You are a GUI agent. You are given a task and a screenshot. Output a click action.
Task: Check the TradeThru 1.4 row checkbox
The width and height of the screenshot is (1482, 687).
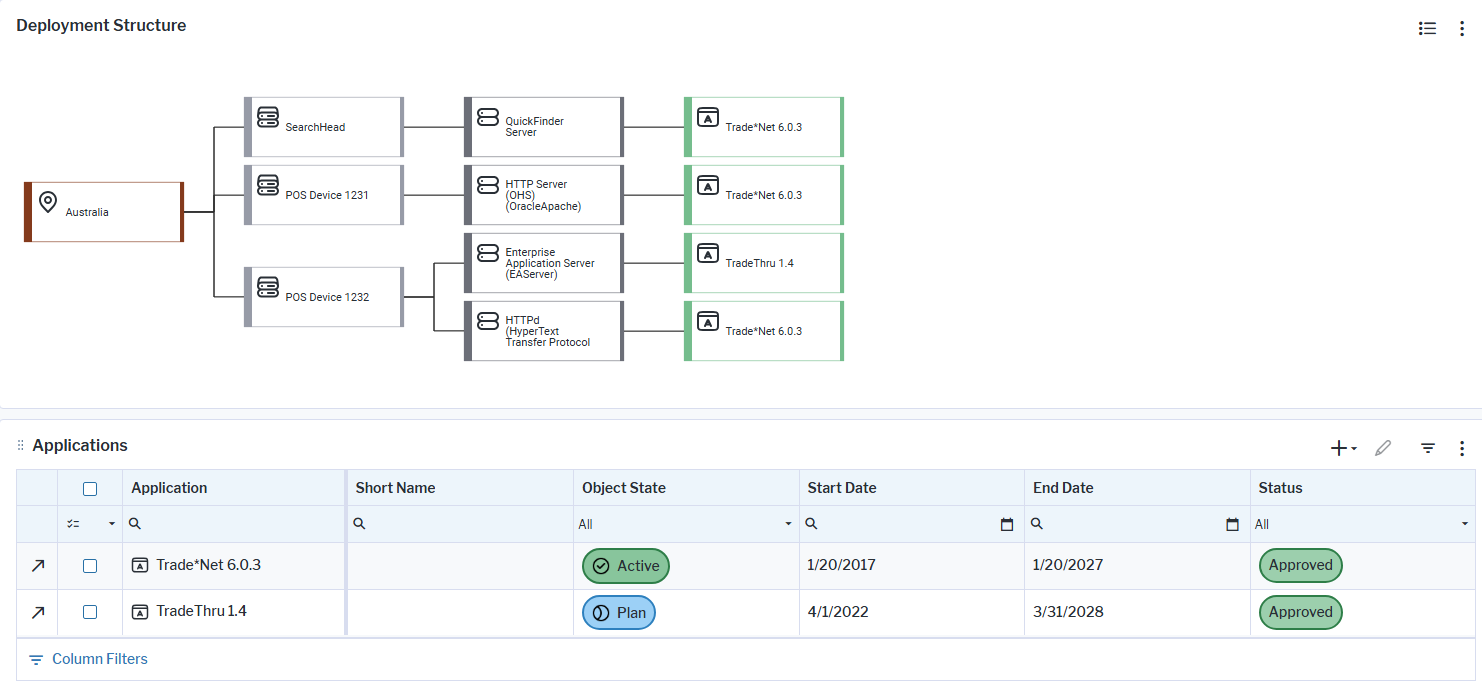click(x=90, y=612)
